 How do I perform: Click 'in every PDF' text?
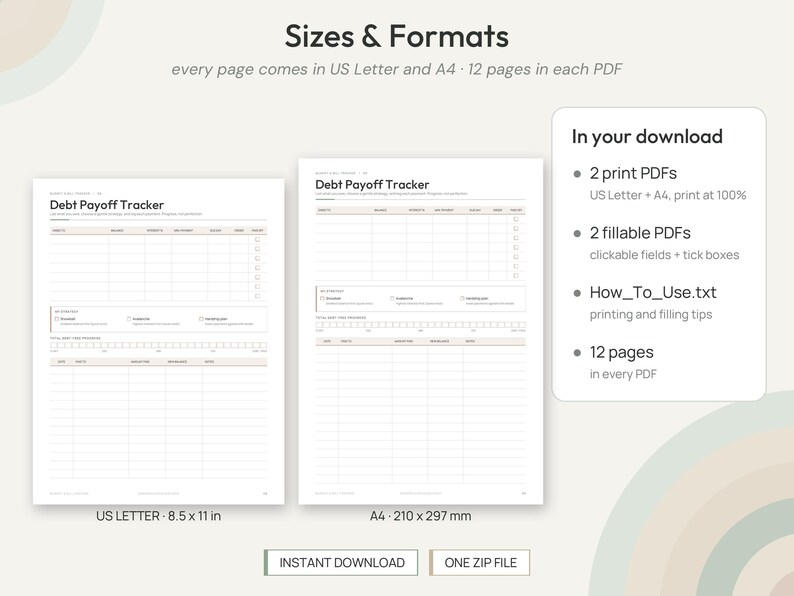point(623,374)
